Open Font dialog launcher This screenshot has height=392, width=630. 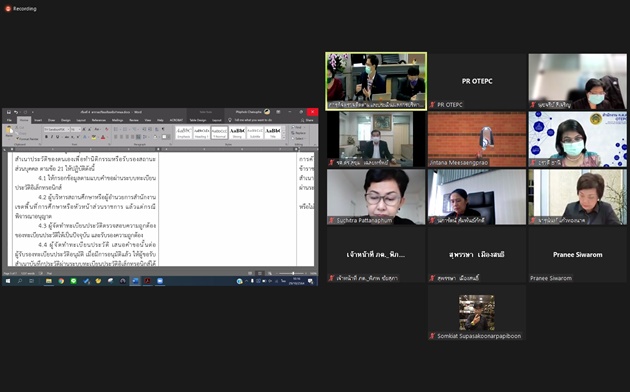109,144
